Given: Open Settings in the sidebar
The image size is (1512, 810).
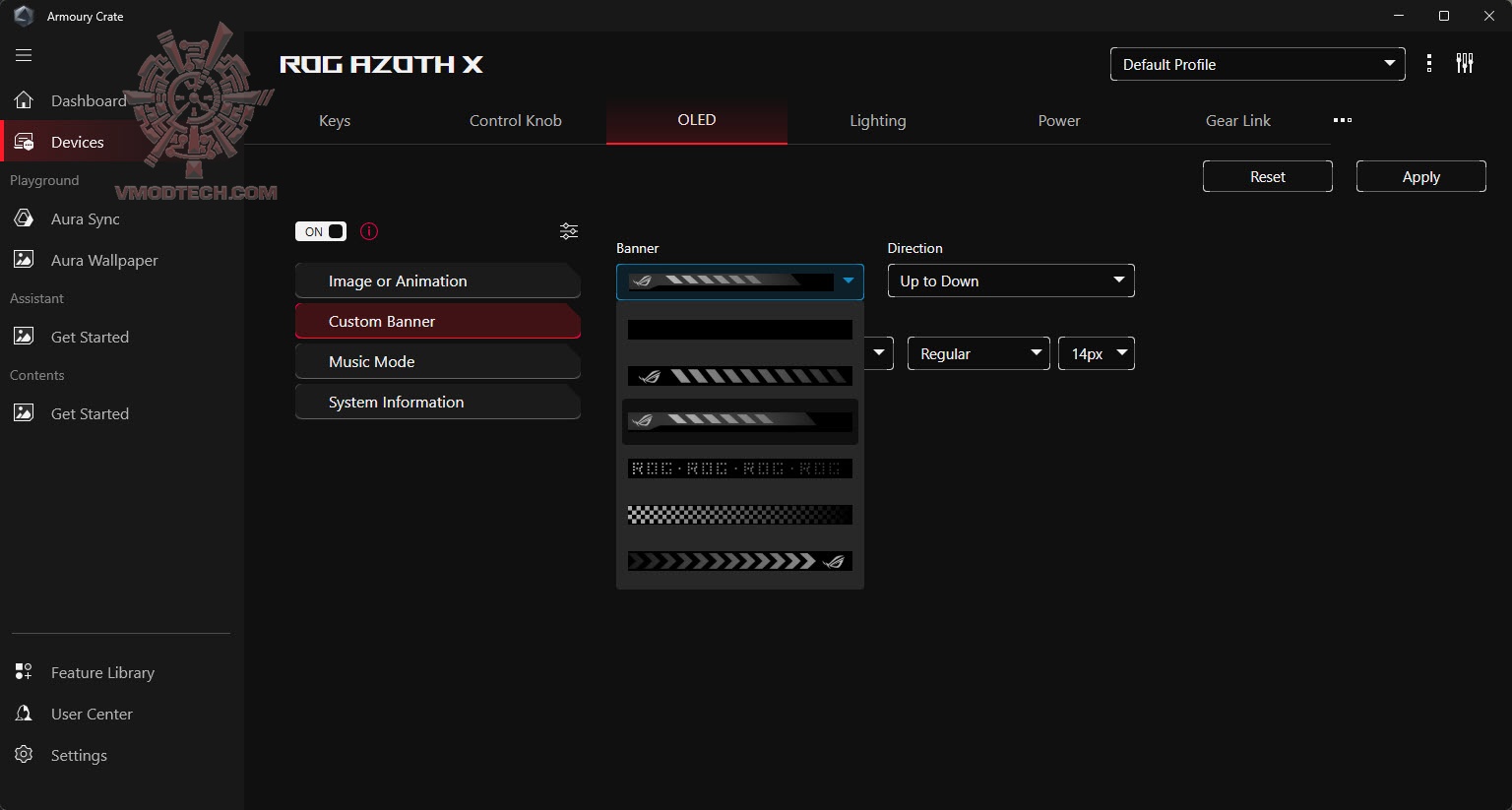Looking at the screenshot, I should click(x=79, y=755).
